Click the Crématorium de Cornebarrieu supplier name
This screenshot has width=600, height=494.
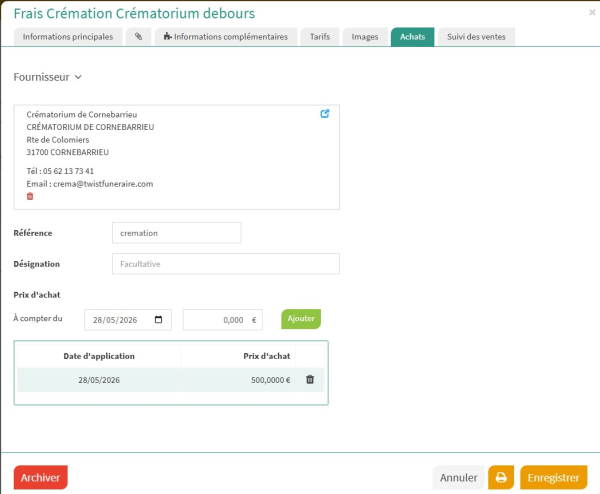82,114
